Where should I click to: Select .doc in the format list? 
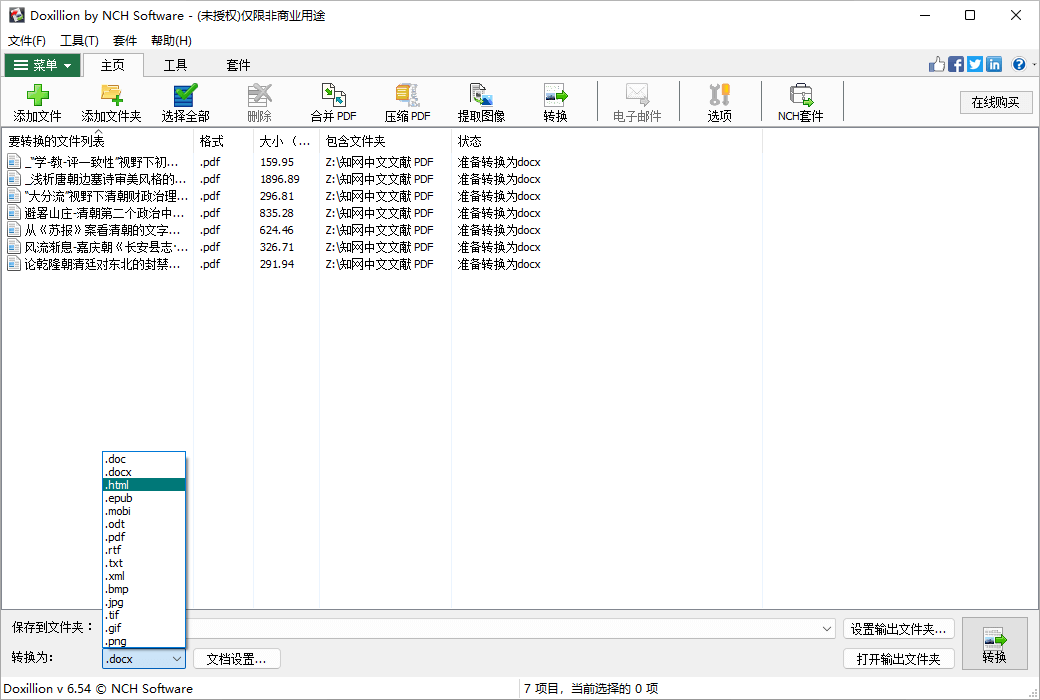[x=144, y=459]
